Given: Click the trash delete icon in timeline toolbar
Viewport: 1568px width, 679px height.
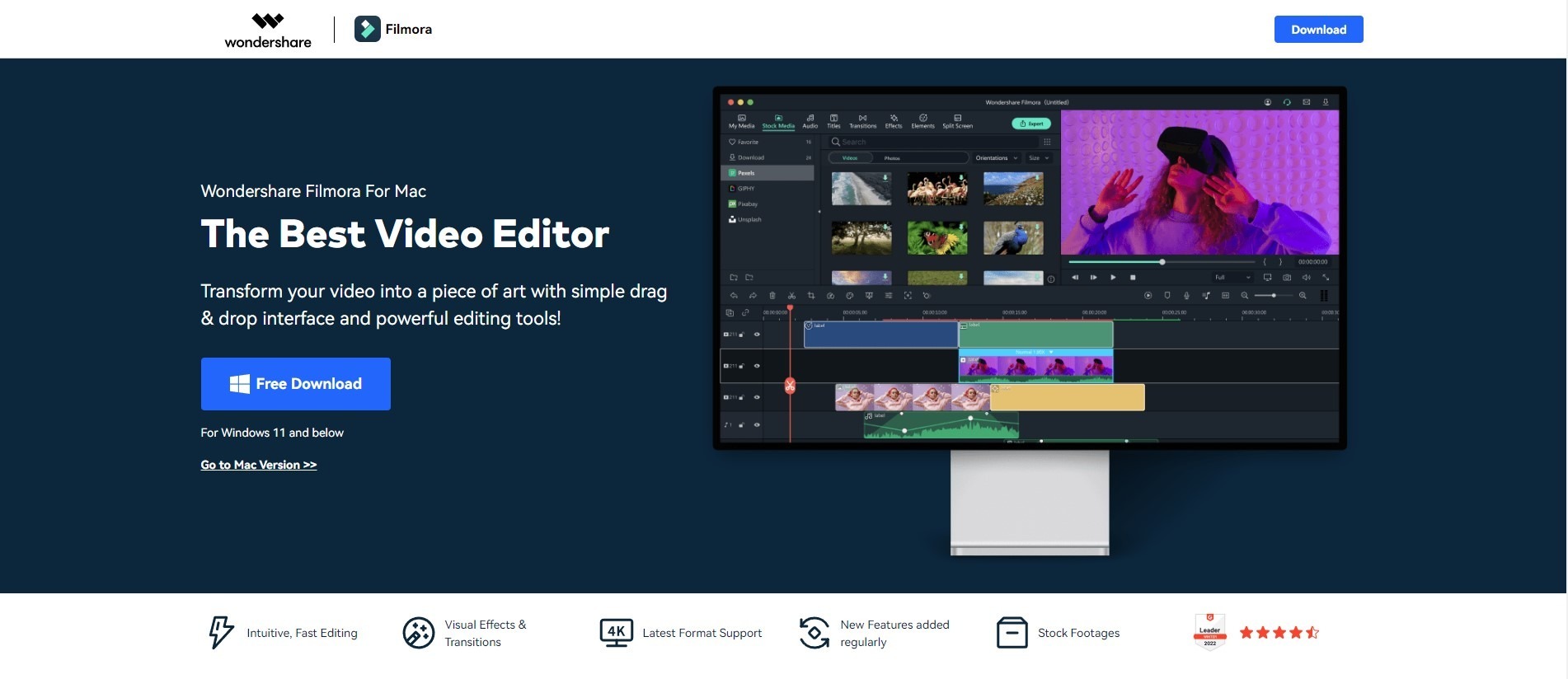Looking at the screenshot, I should (x=772, y=296).
